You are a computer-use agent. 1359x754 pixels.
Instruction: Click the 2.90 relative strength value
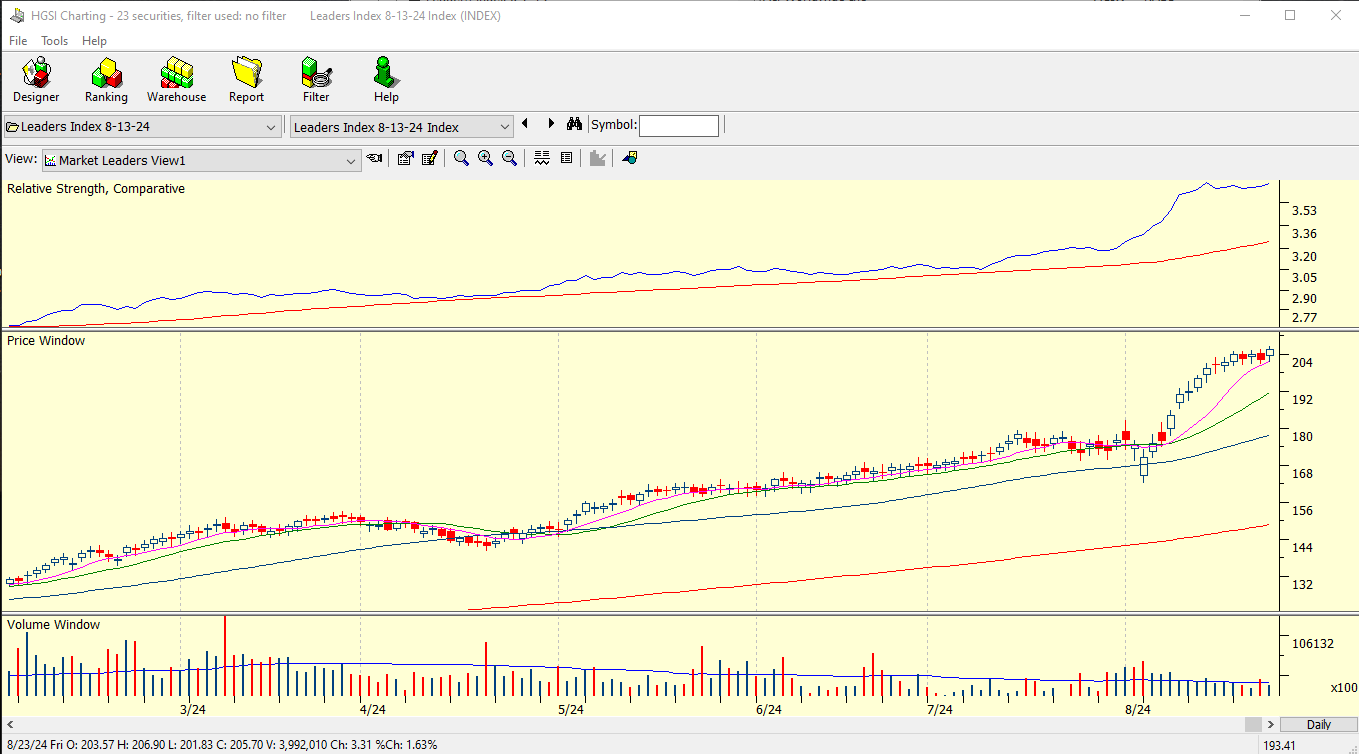1304,298
